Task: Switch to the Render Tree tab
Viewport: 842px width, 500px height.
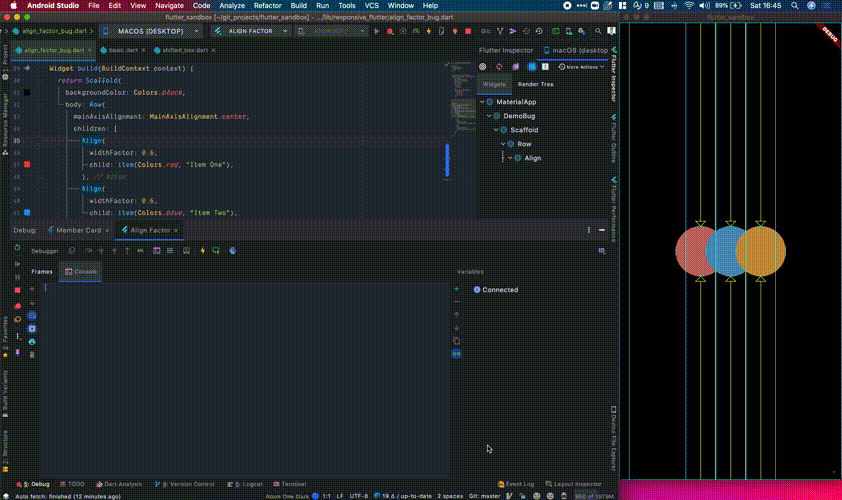Action: [x=535, y=84]
